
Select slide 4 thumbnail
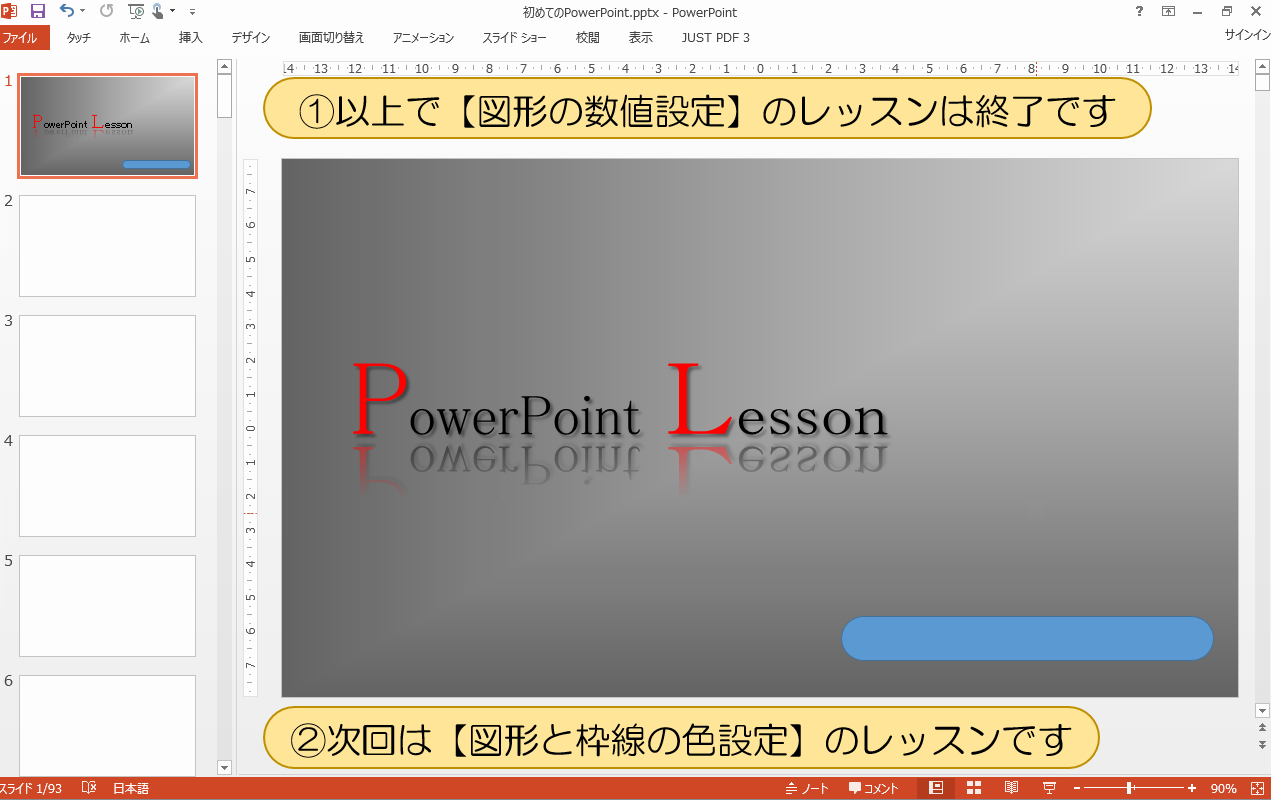pos(108,486)
